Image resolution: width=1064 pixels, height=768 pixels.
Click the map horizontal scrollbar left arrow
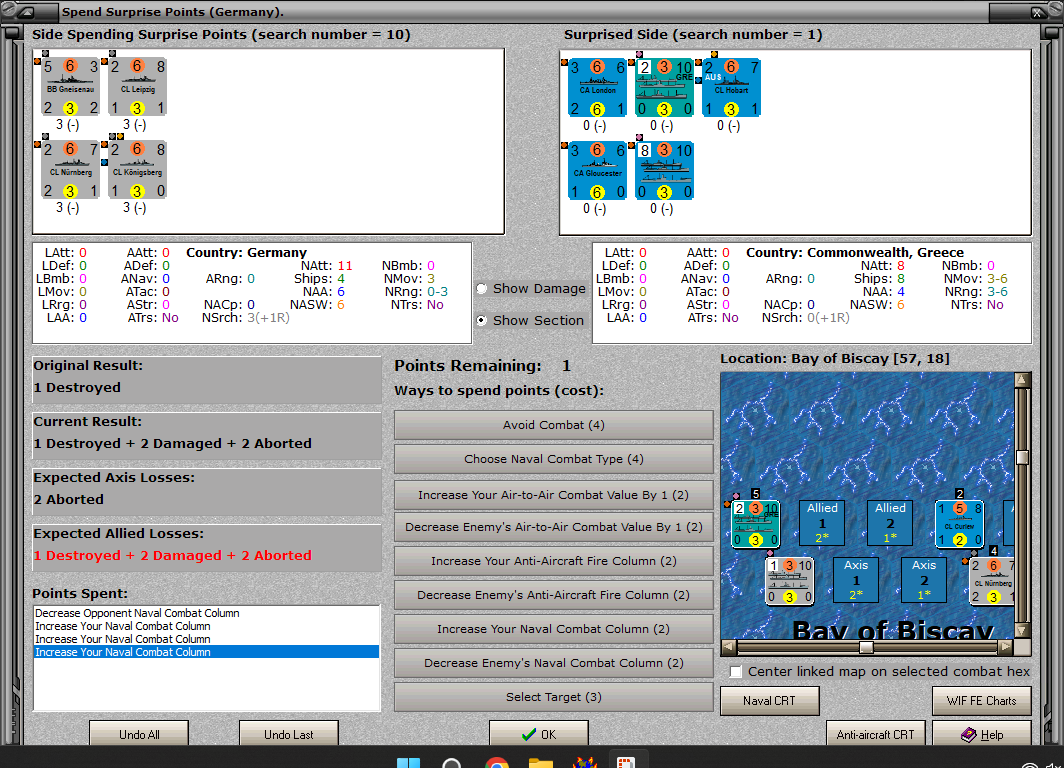(728, 647)
